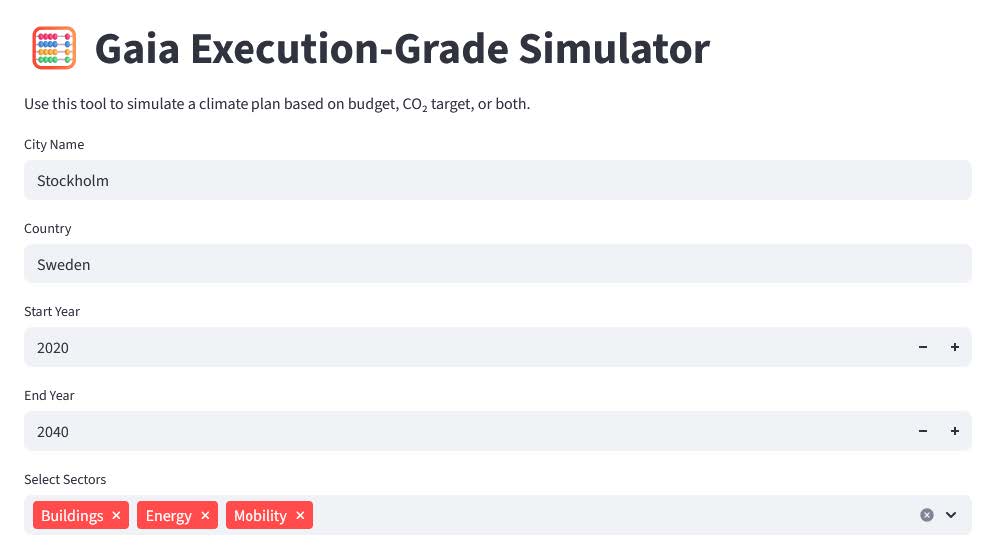Image resolution: width=996 pixels, height=555 pixels.
Task: Click the abacus logo icon
Action: [54, 48]
